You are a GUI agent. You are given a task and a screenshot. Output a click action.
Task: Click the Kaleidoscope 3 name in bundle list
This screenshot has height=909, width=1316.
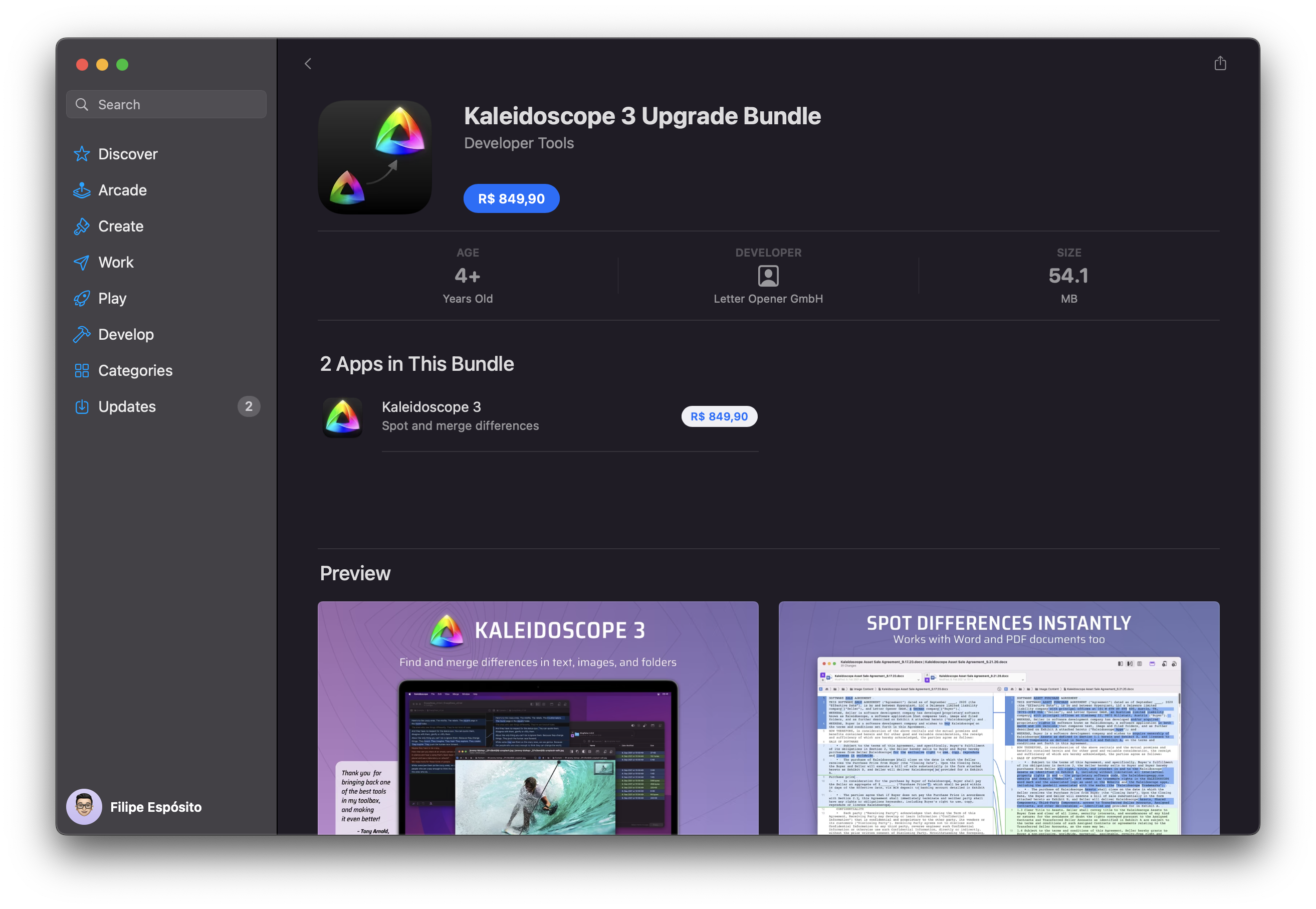pyautogui.click(x=430, y=407)
